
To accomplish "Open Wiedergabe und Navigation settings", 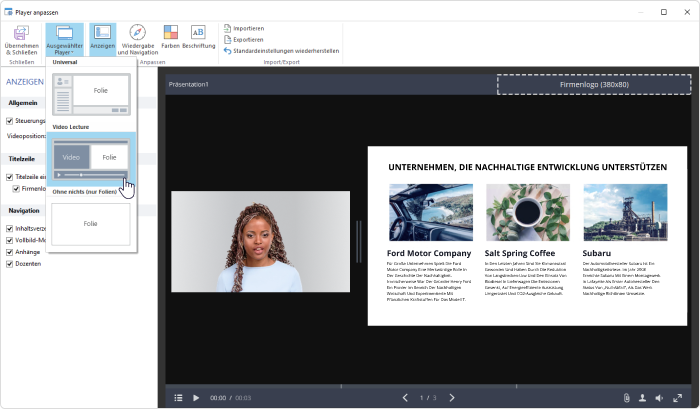I will coord(138,40).
